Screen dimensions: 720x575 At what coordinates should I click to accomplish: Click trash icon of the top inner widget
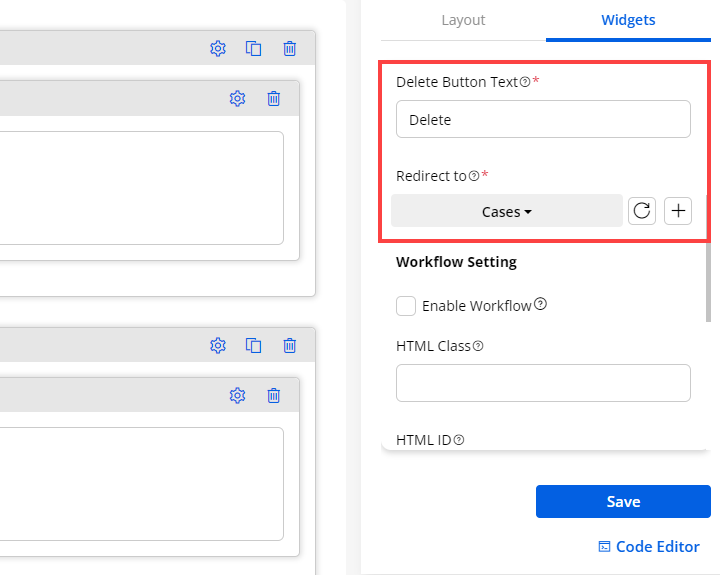point(273,98)
